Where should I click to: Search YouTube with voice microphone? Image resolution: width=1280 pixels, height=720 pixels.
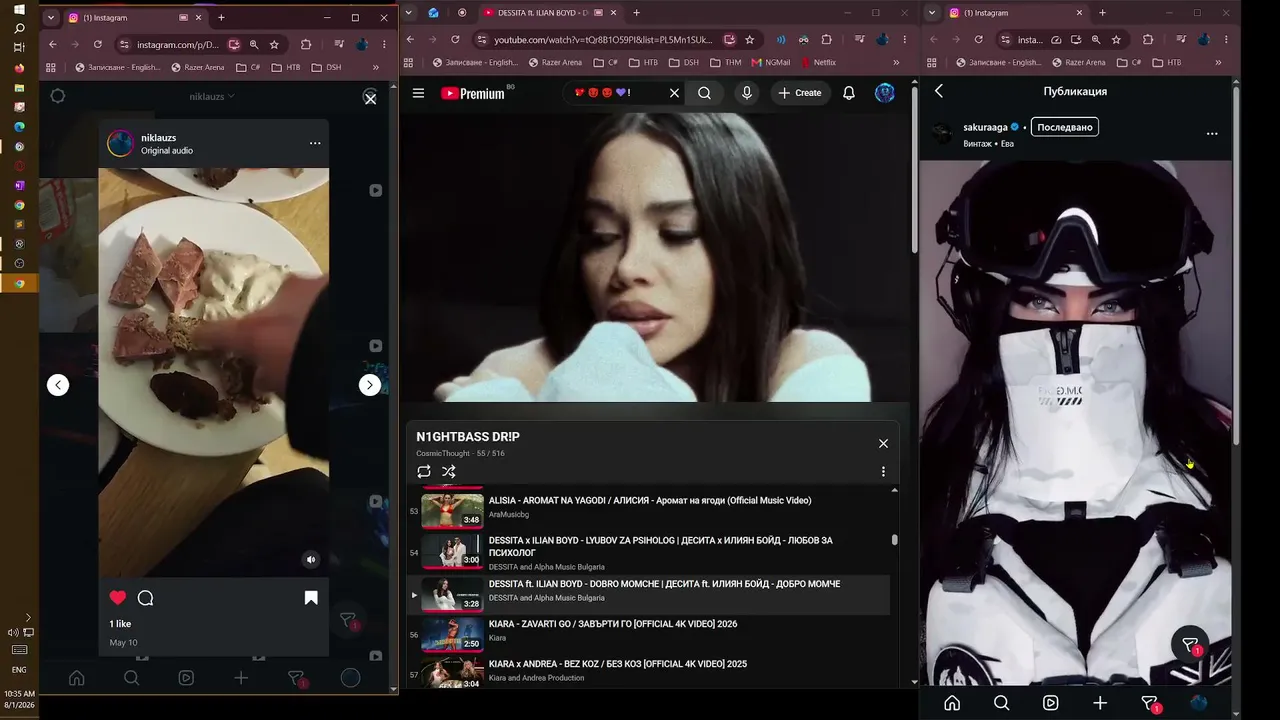(747, 93)
